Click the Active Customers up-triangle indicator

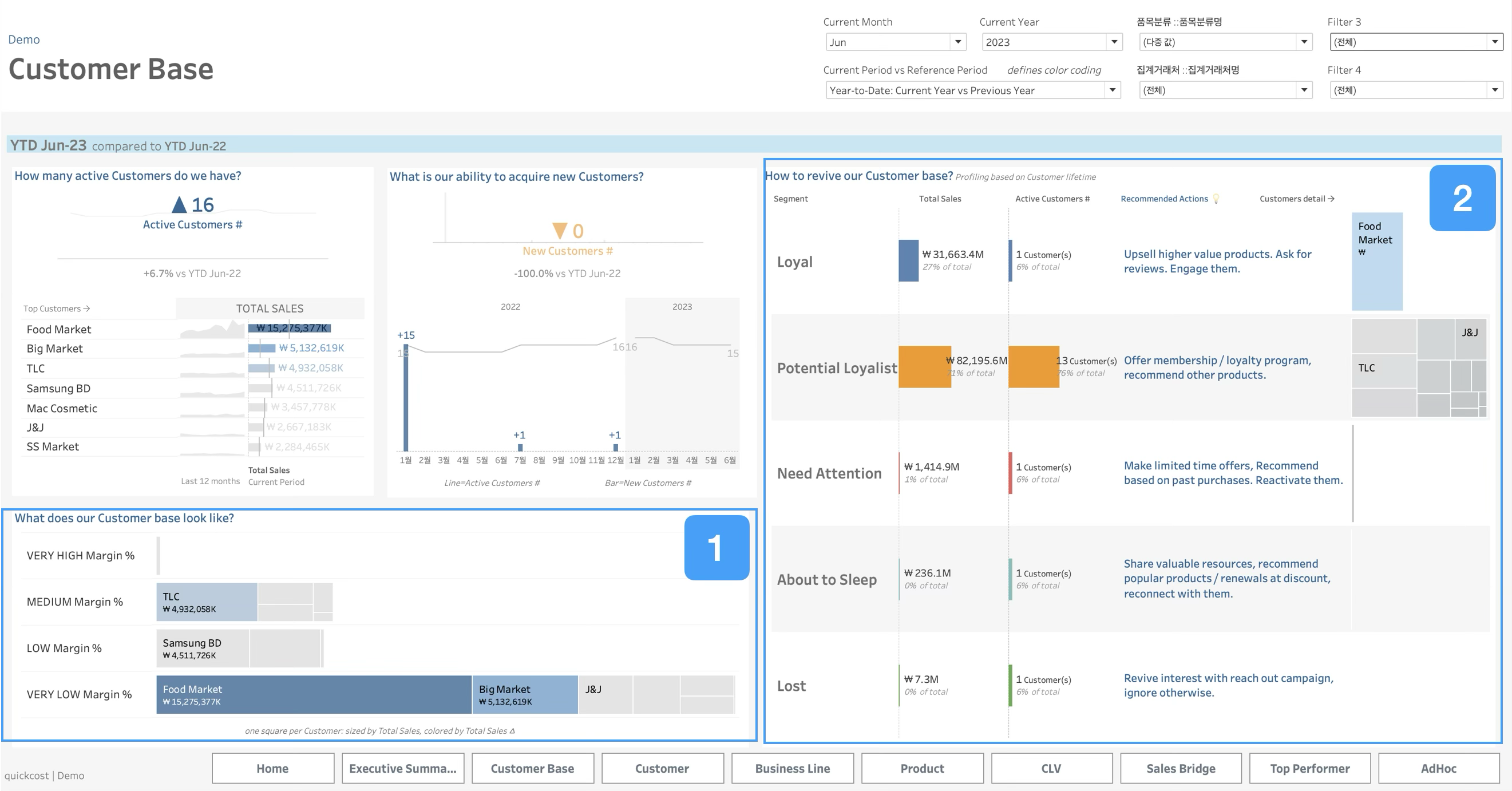point(179,205)
